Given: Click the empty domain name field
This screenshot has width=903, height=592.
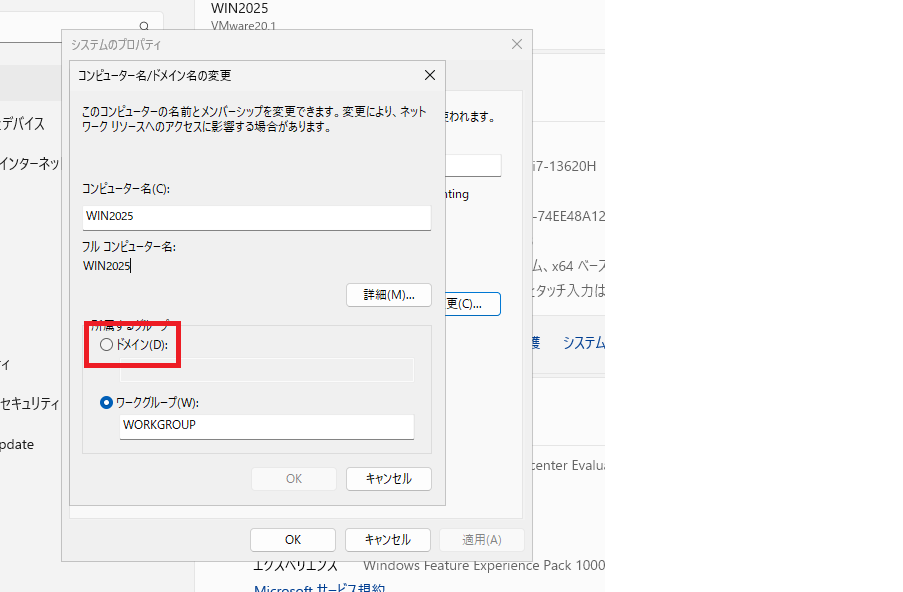Looking at the screenshot, I should [x=266, y=370].
